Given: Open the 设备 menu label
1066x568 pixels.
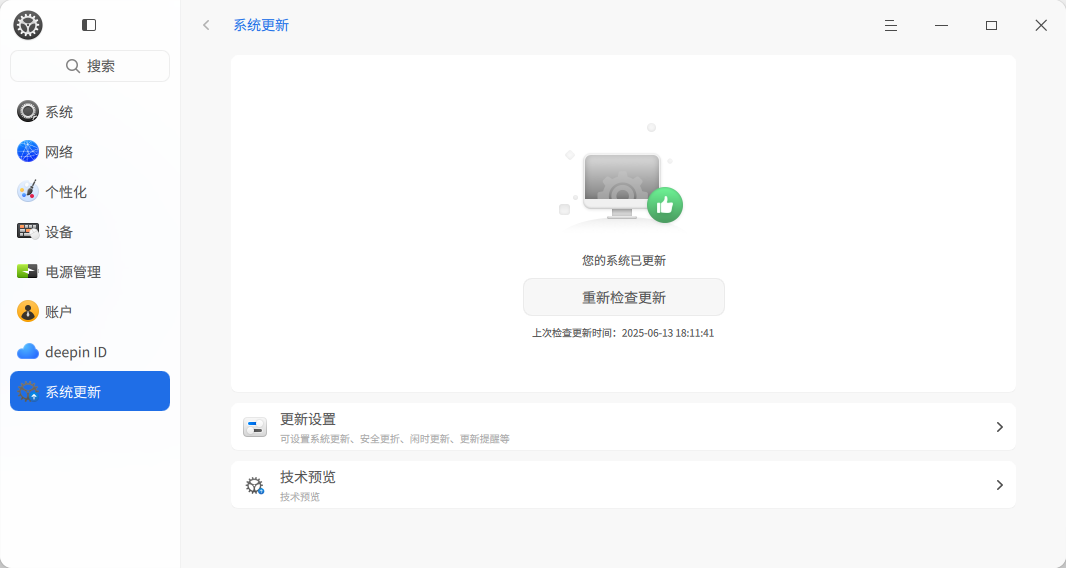Looking at the screenshot, I should (x=59, y=232).
